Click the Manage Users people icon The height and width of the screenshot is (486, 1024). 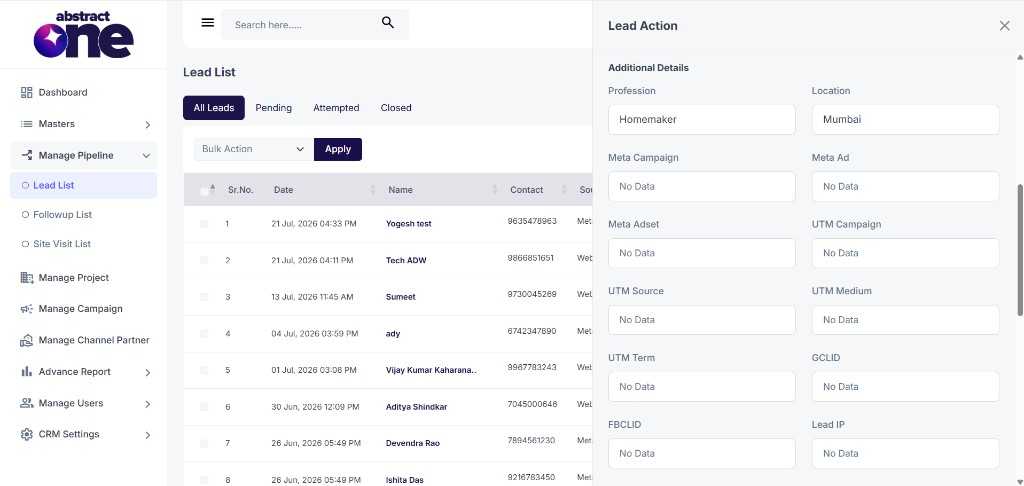tap(27, 403)
